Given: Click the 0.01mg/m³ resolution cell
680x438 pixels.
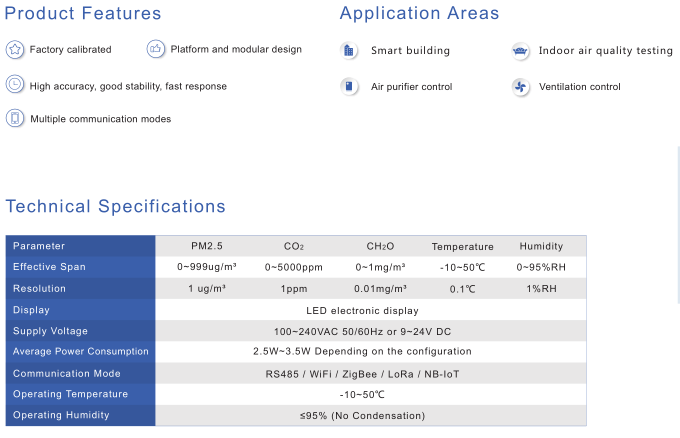Looking at the screenshot, I should 380,289.
